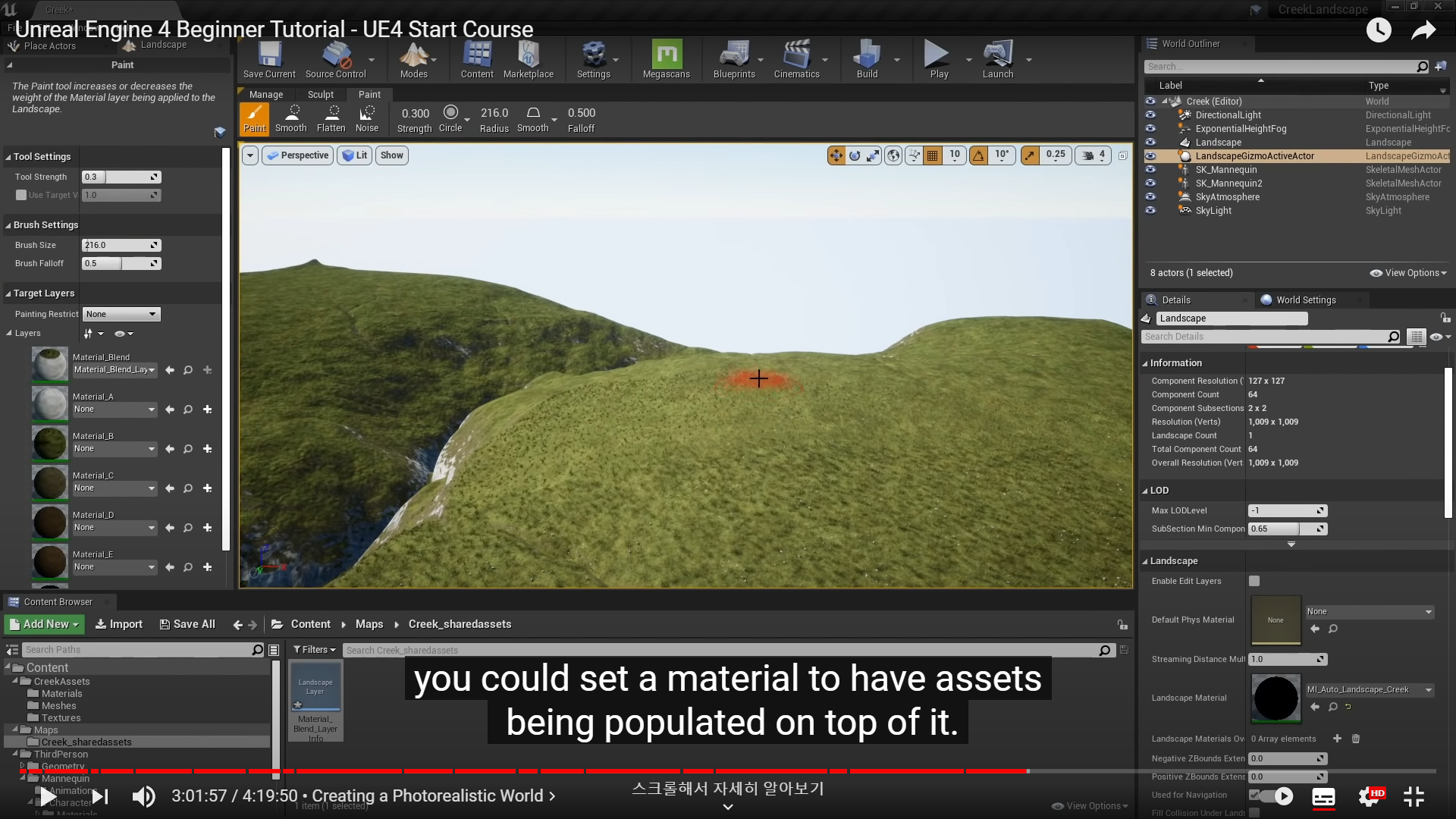The image size is (1456, 819).
Task: Select the Noise landscape tool
Action: click(x=367, y=118)
